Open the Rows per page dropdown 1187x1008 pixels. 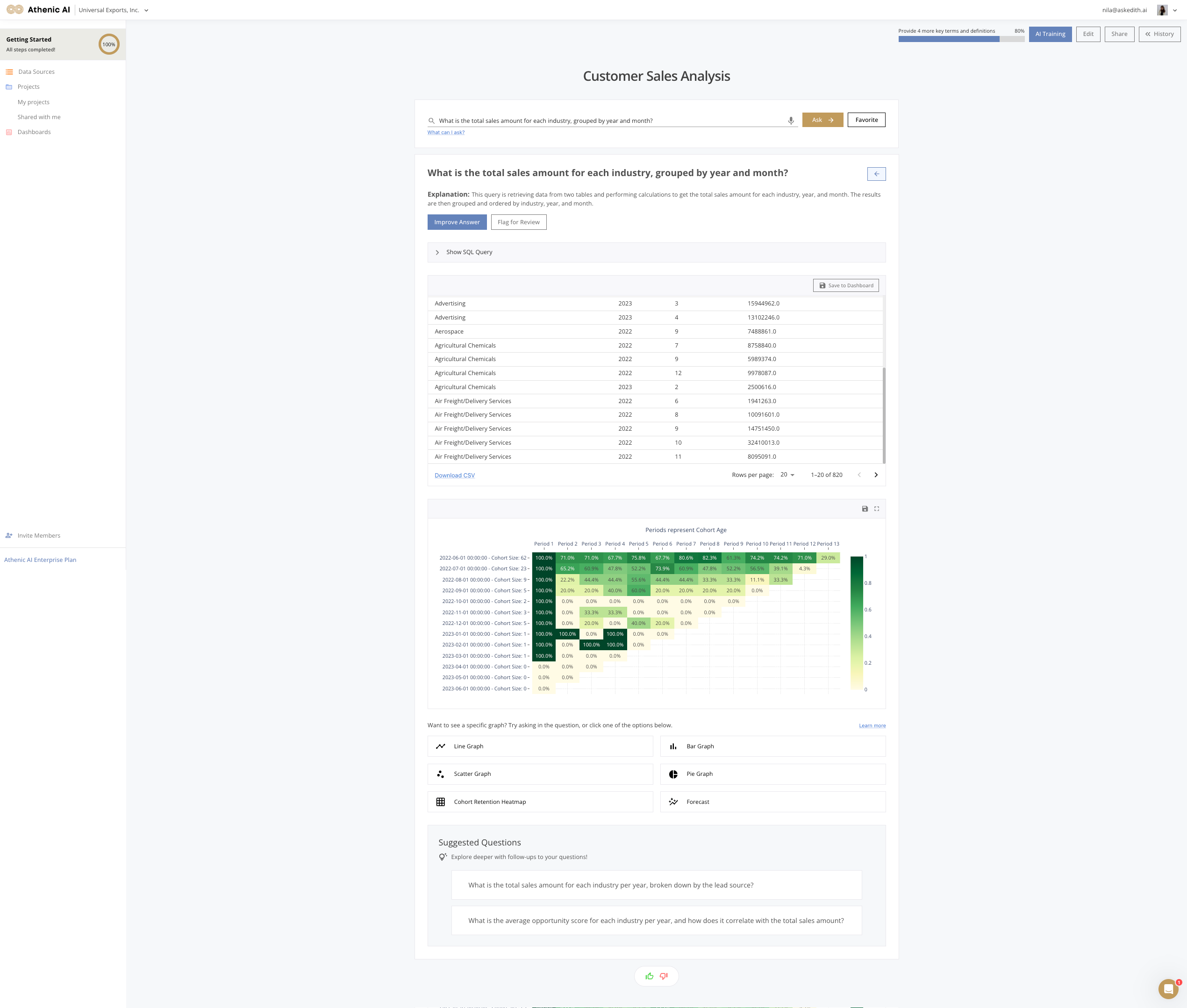click(787, 475)
